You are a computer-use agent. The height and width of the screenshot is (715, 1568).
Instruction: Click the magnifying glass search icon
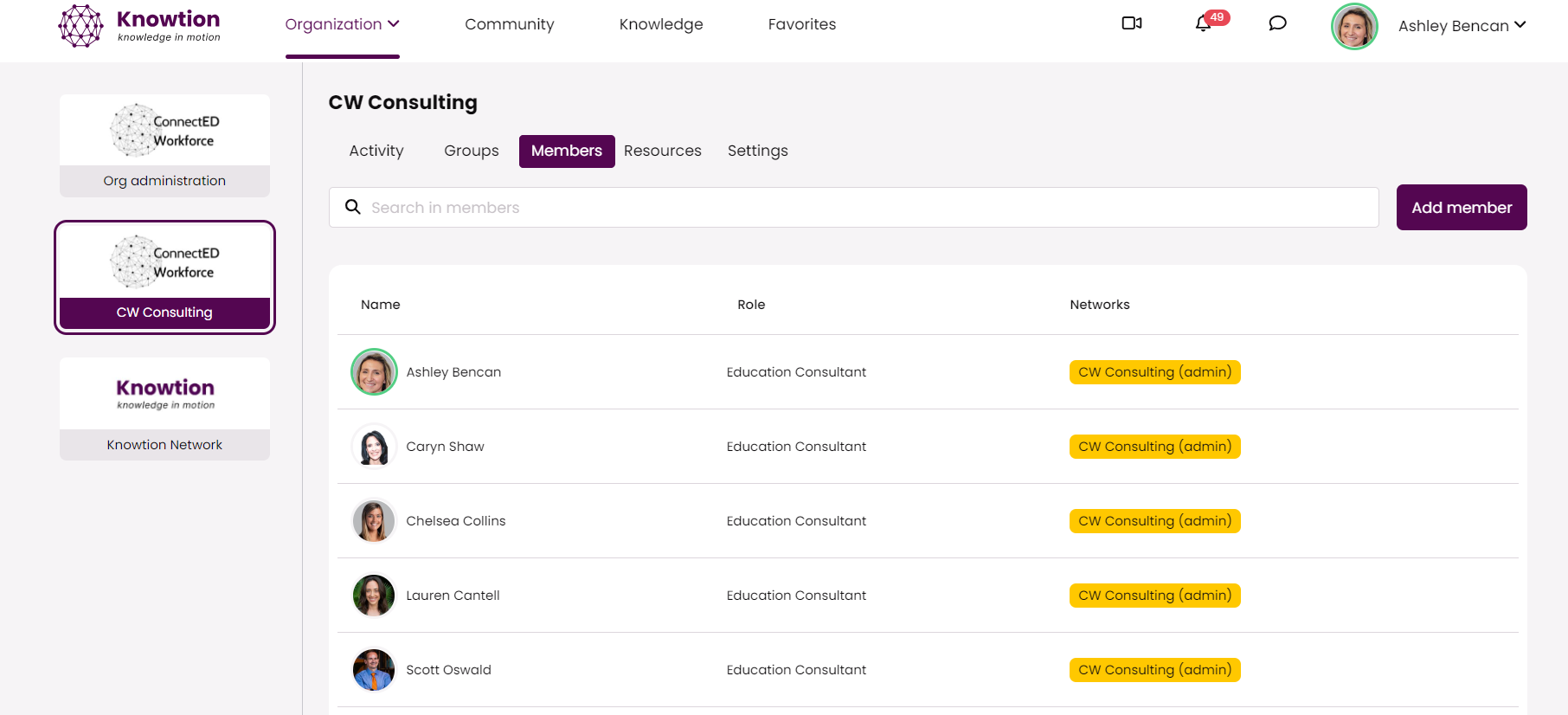(353, 207)
